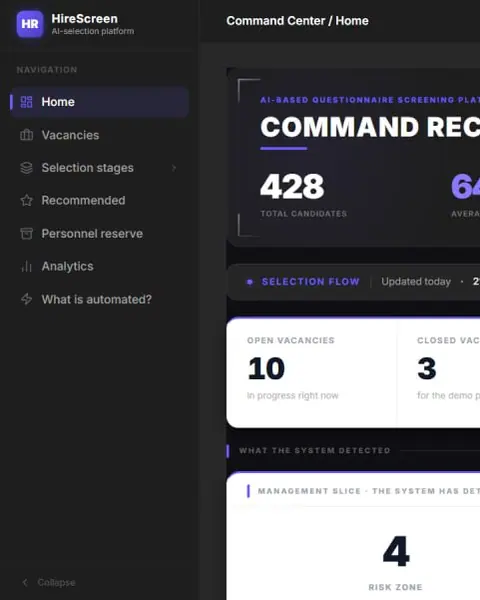This screenshot has height=600, width=480.
Task: Click the Analytics bar chart icon
Action: tap(26, 266)
